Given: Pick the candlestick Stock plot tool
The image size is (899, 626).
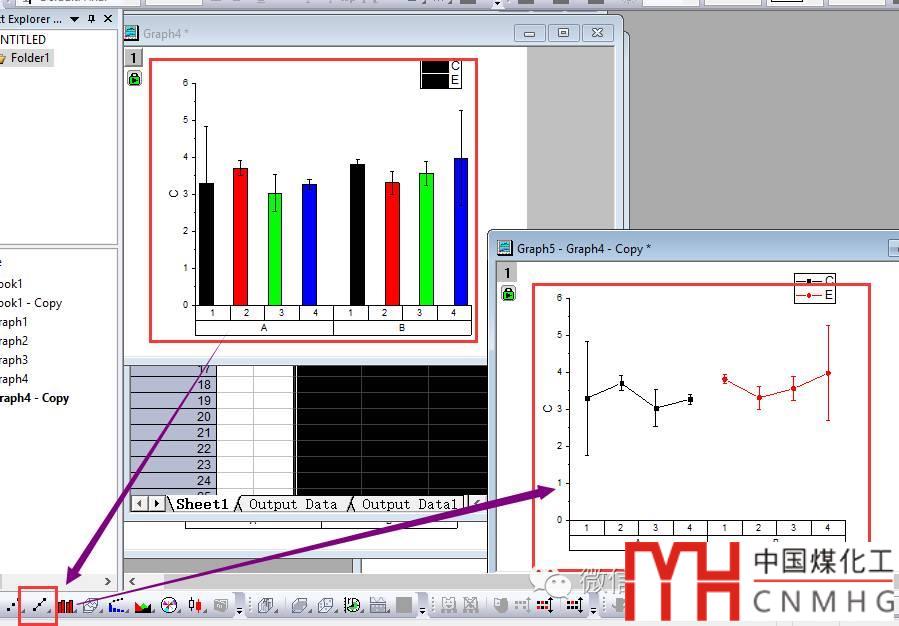Looking at the screenshot, I should [x=196, y=605].
